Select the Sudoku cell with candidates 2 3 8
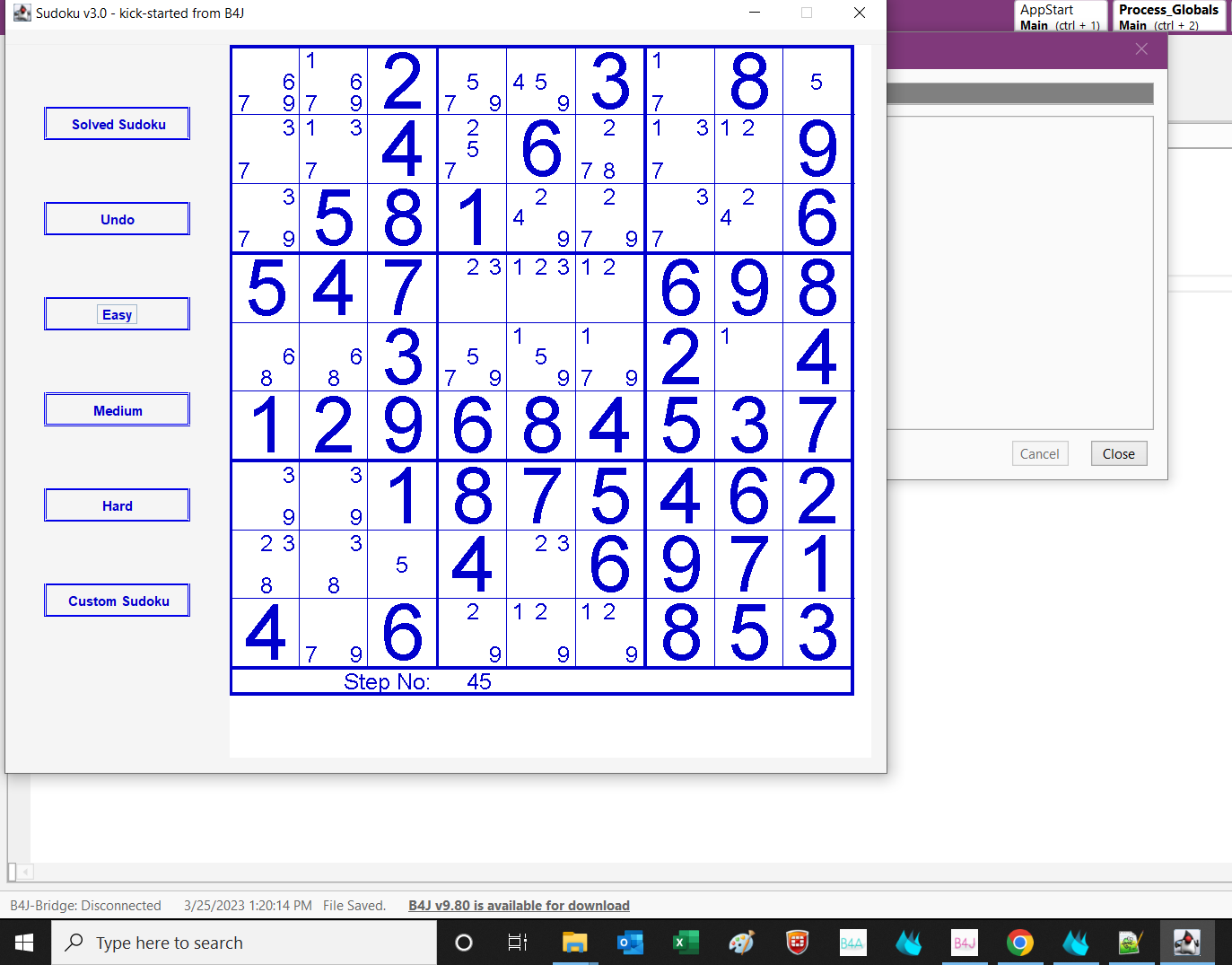Screen dimensions: 1232x965 (266, 564)
